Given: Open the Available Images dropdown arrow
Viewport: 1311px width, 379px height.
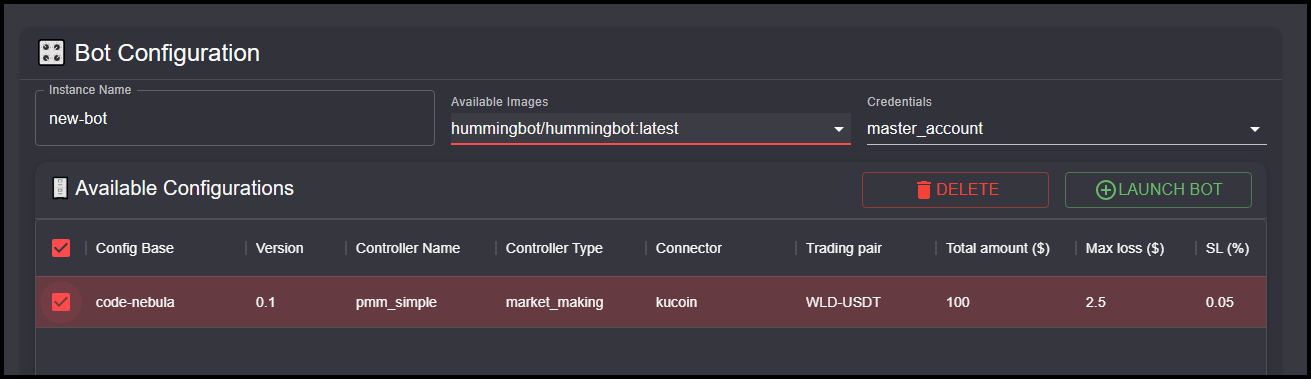Looking at the screenshot, I should click(x=839, y=129).
